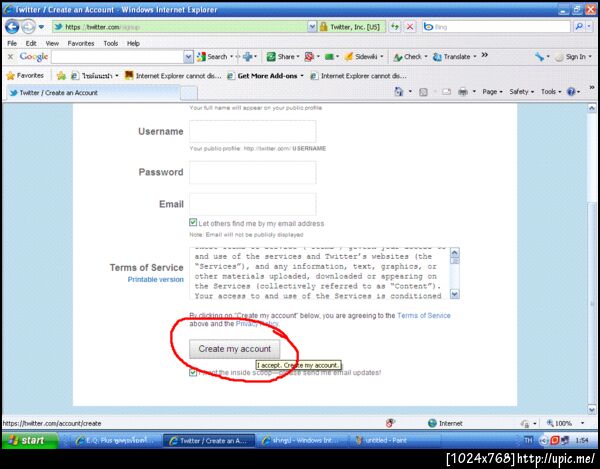Screen dimensions: 600x469
Task: Open the Google Toolbar search field dropdown
Action: [188, 57]
